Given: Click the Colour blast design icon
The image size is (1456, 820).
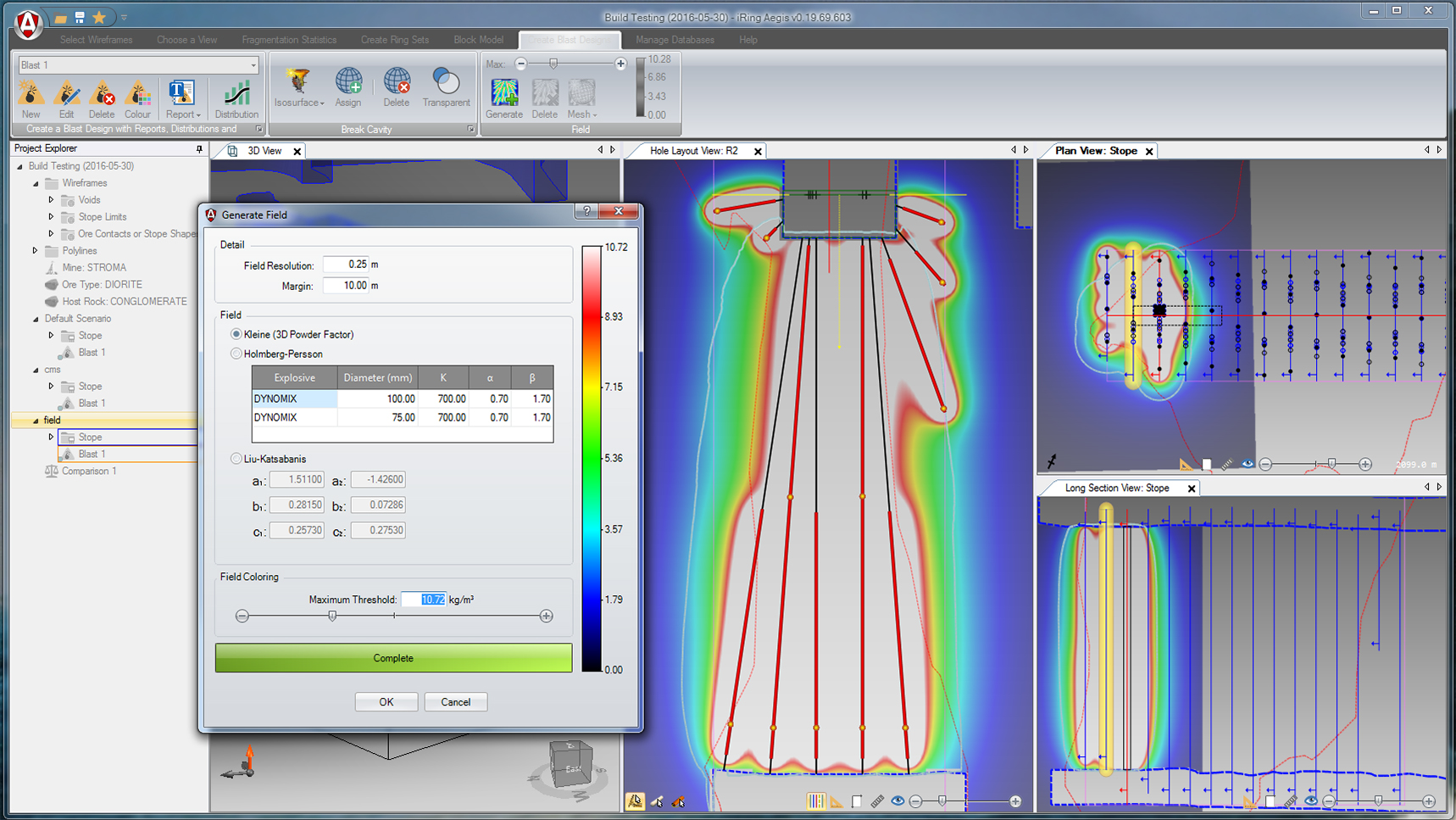Looking at the screenshot, I should click(137, 98).
